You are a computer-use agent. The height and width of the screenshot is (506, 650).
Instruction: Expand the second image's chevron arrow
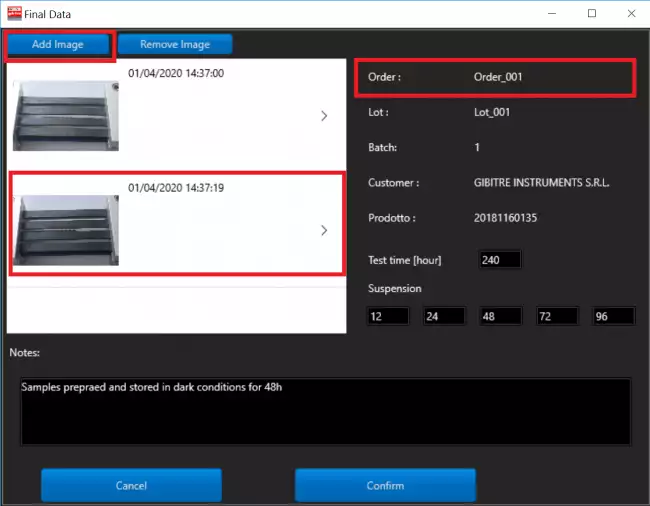point(324,230)
